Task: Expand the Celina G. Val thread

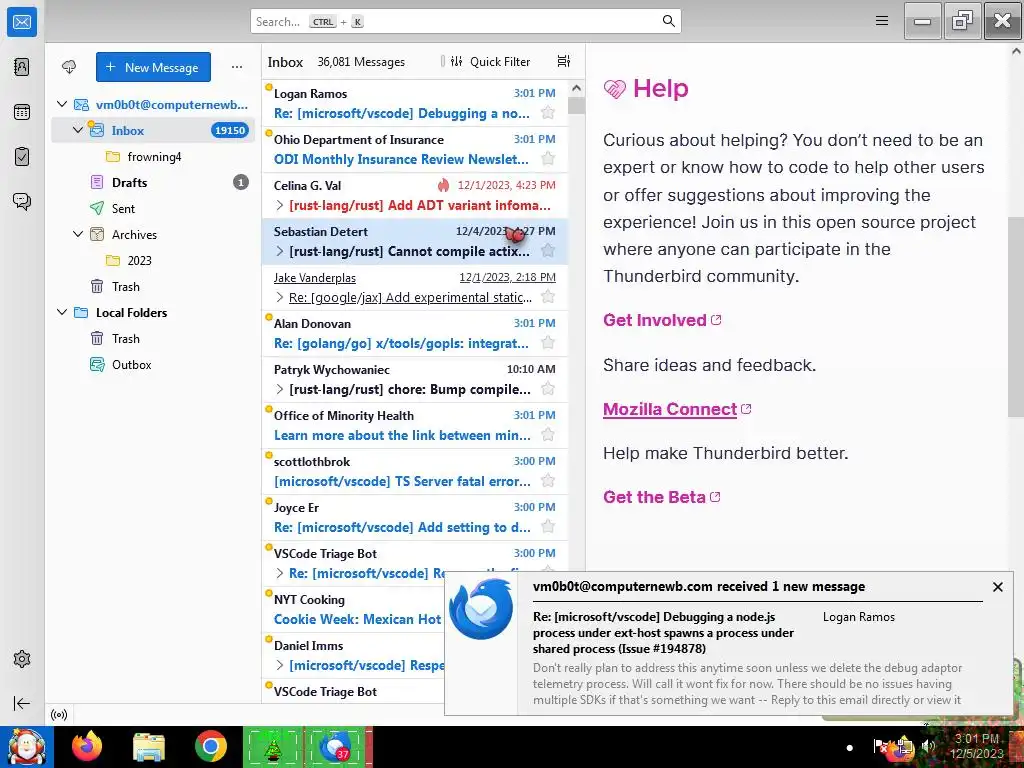Action: click(x=280, y=205)
